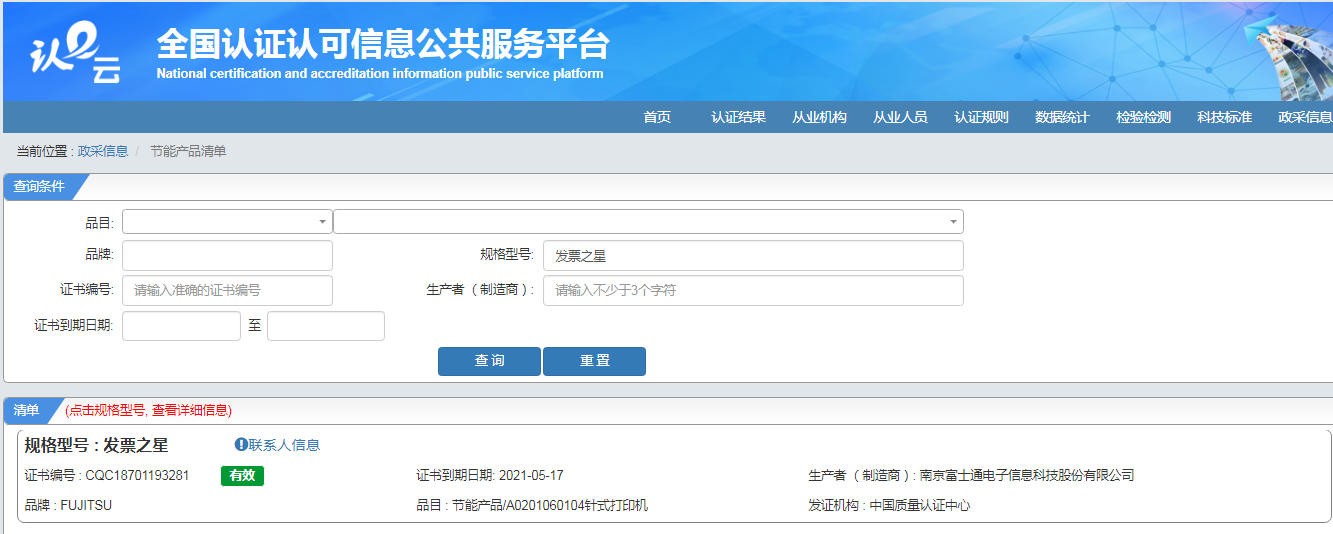Click the manufacturer 南京富士通电子信息科技股份有限公司
1333x534 pixels.
(x=1027, y=475)
